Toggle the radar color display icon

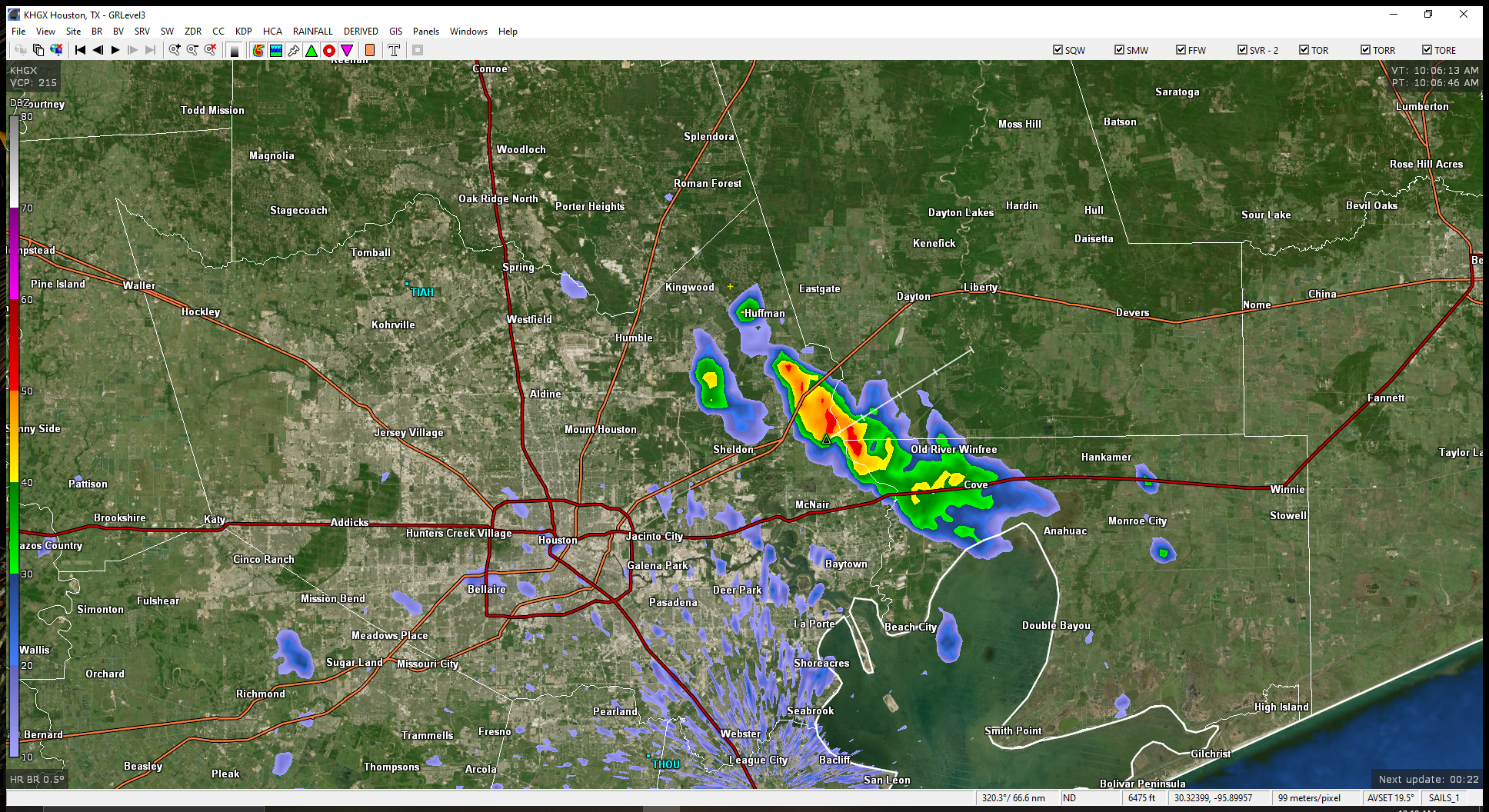tap(258, 50)
